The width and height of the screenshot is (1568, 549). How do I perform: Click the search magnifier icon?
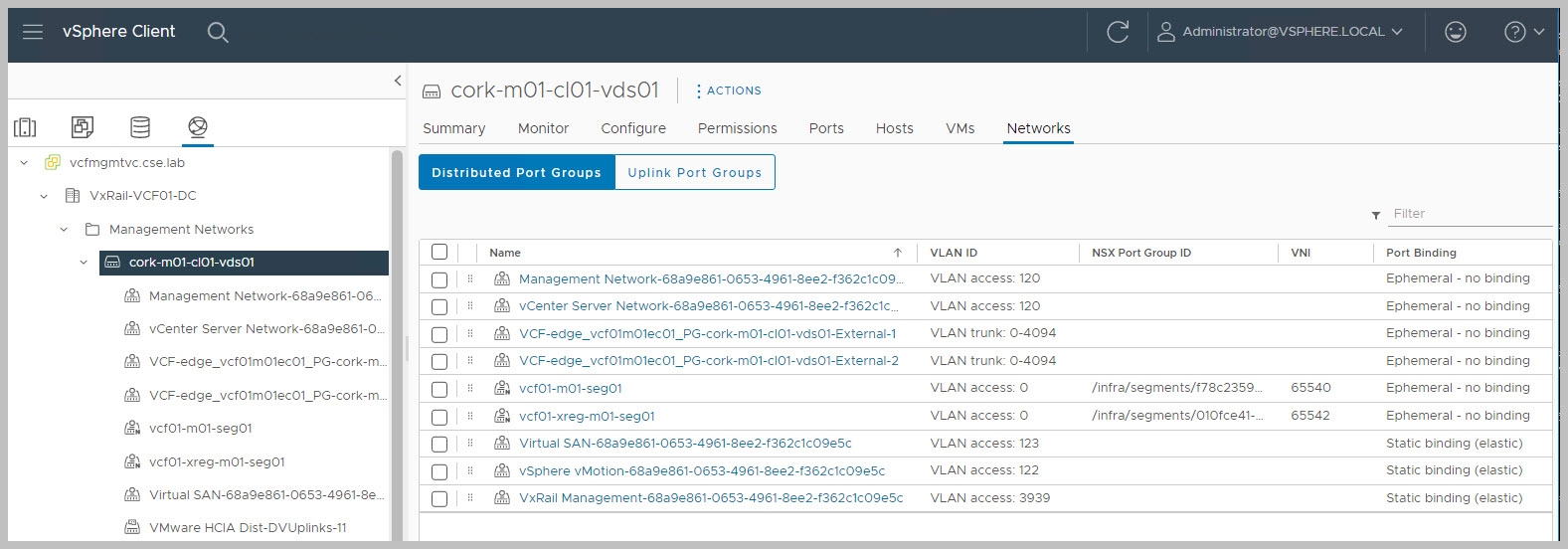[x=218, y=33]
